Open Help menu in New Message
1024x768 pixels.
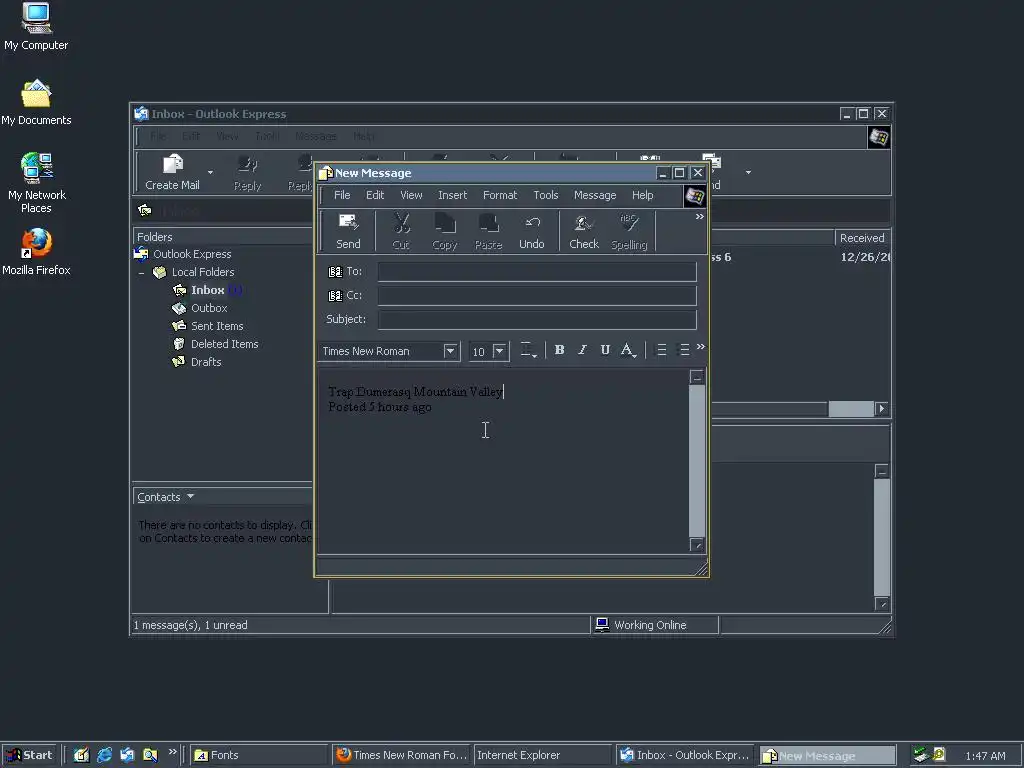pyautogui.click(x=643, y=195)
